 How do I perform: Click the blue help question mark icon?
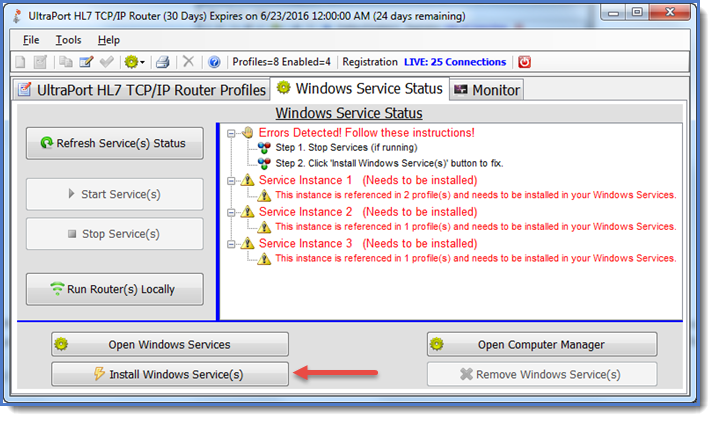coord(214,62)
